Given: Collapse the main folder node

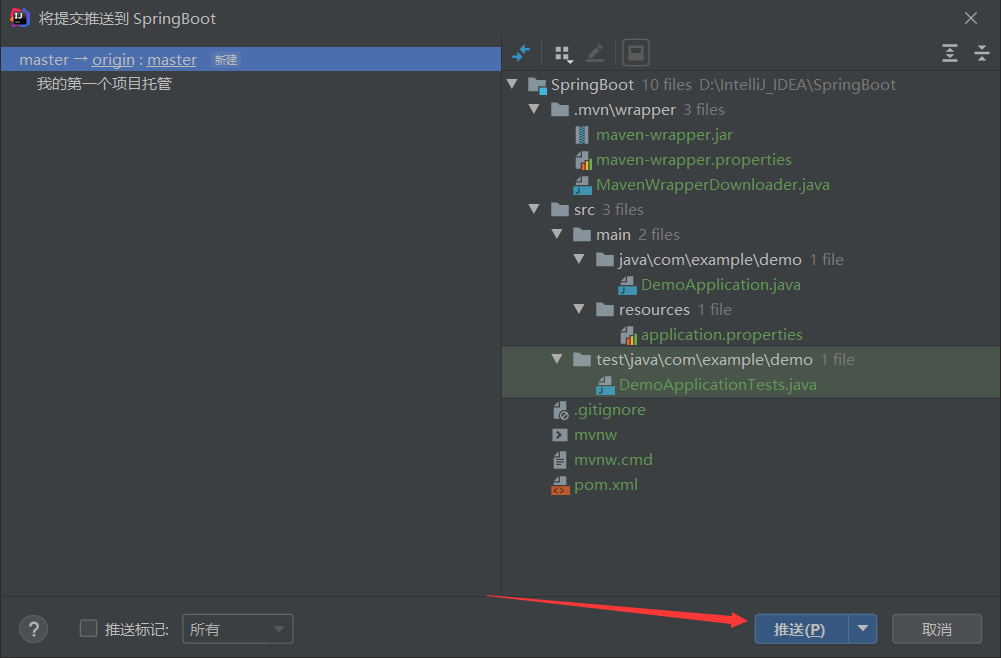Looking at the screenshot, I should (x=557, y=234).
